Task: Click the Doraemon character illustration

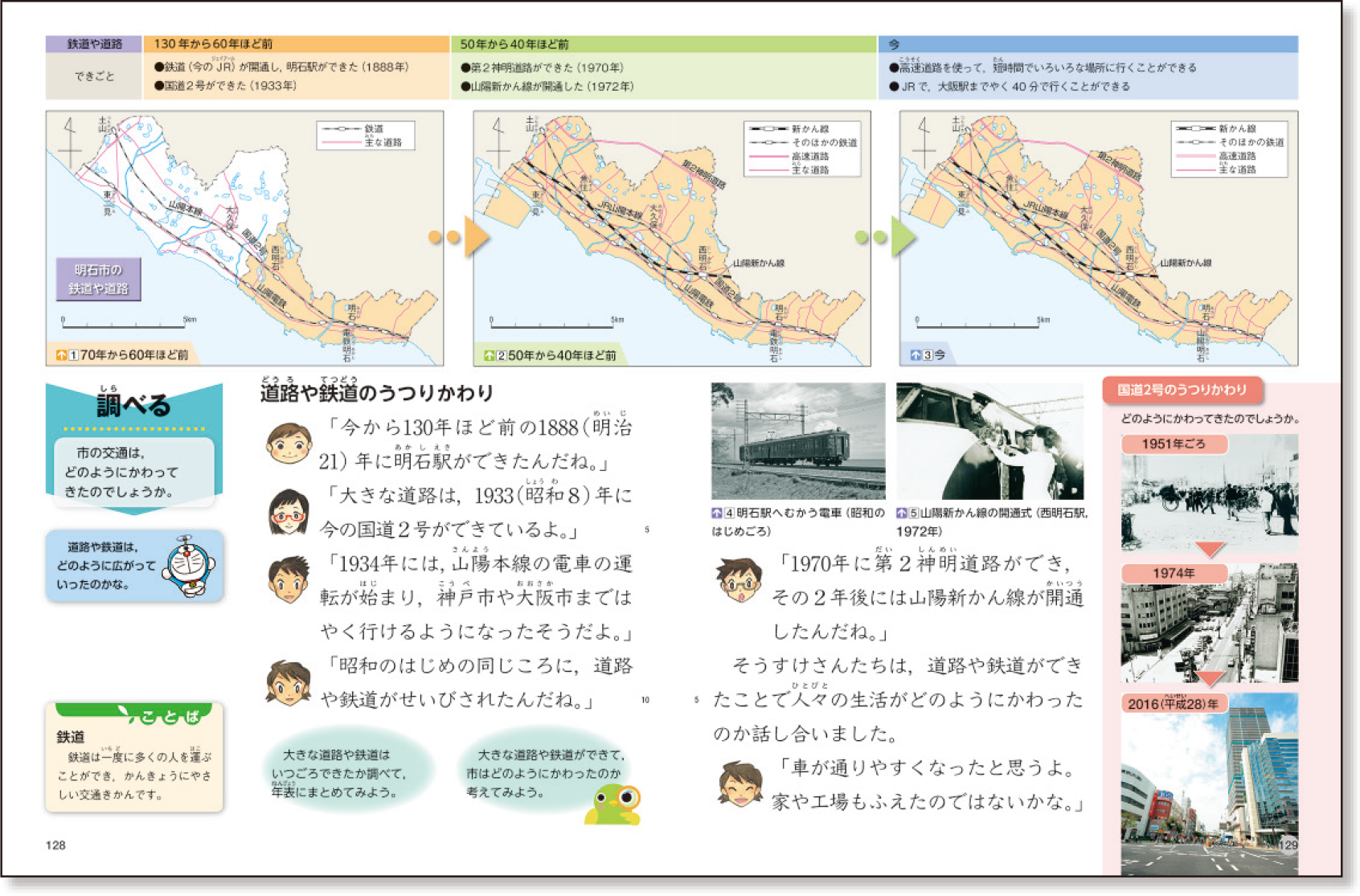Action: [x=190, y=567]
